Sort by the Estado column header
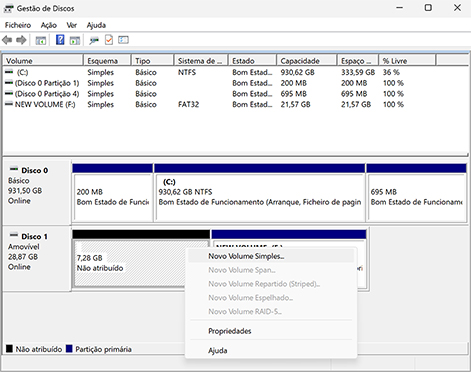The height and width of the screenshot is (372, 471). (x=252, y=61)
